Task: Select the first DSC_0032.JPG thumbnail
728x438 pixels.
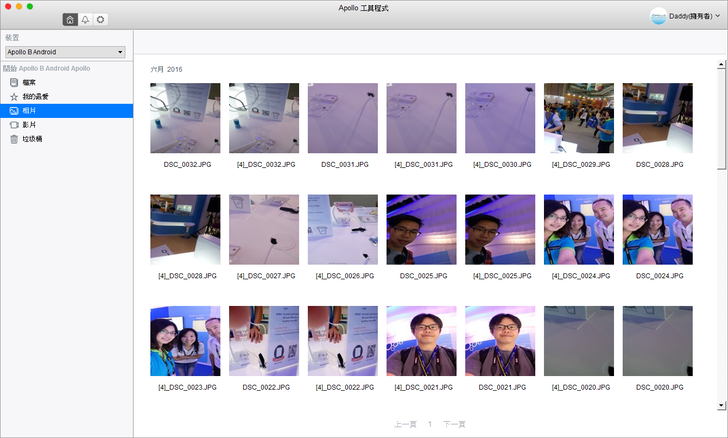Action: click(185, 118)
